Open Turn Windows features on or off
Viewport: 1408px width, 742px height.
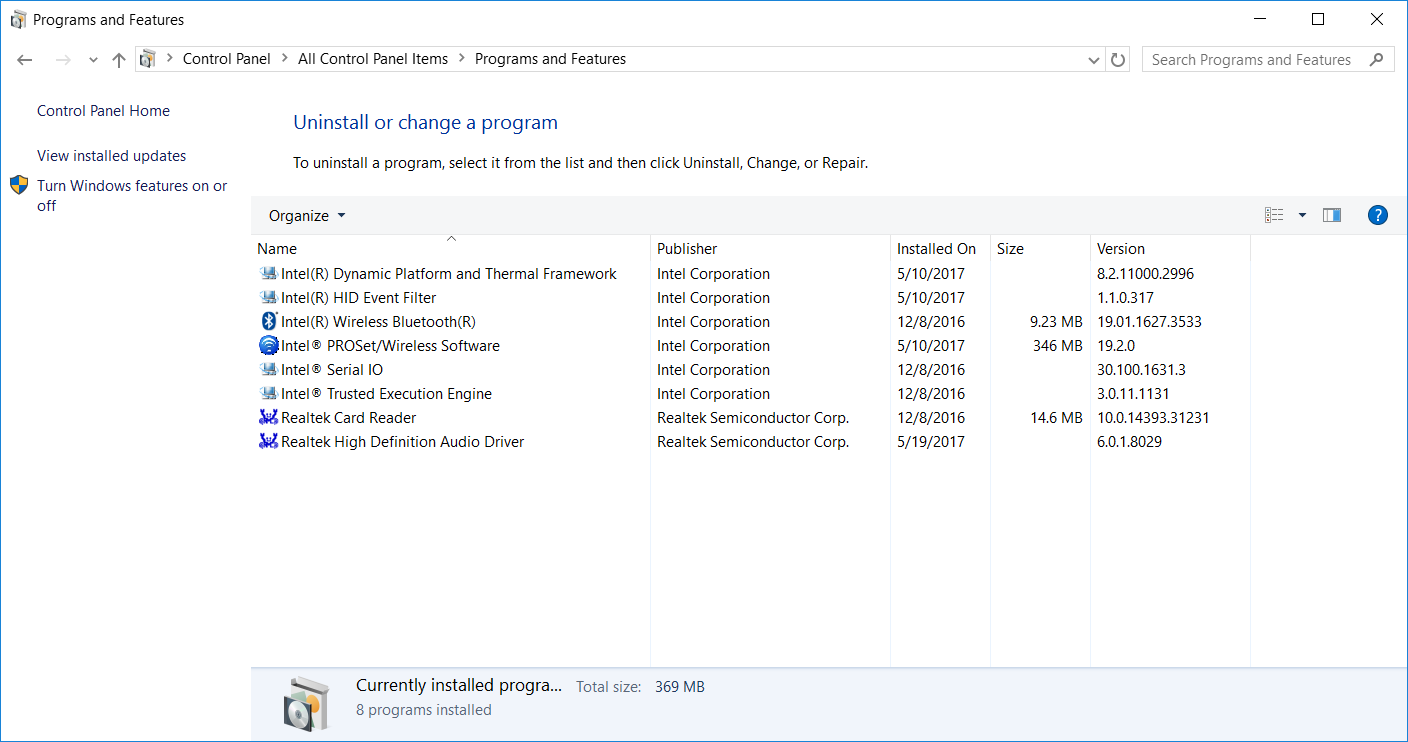tap(132, 196)
